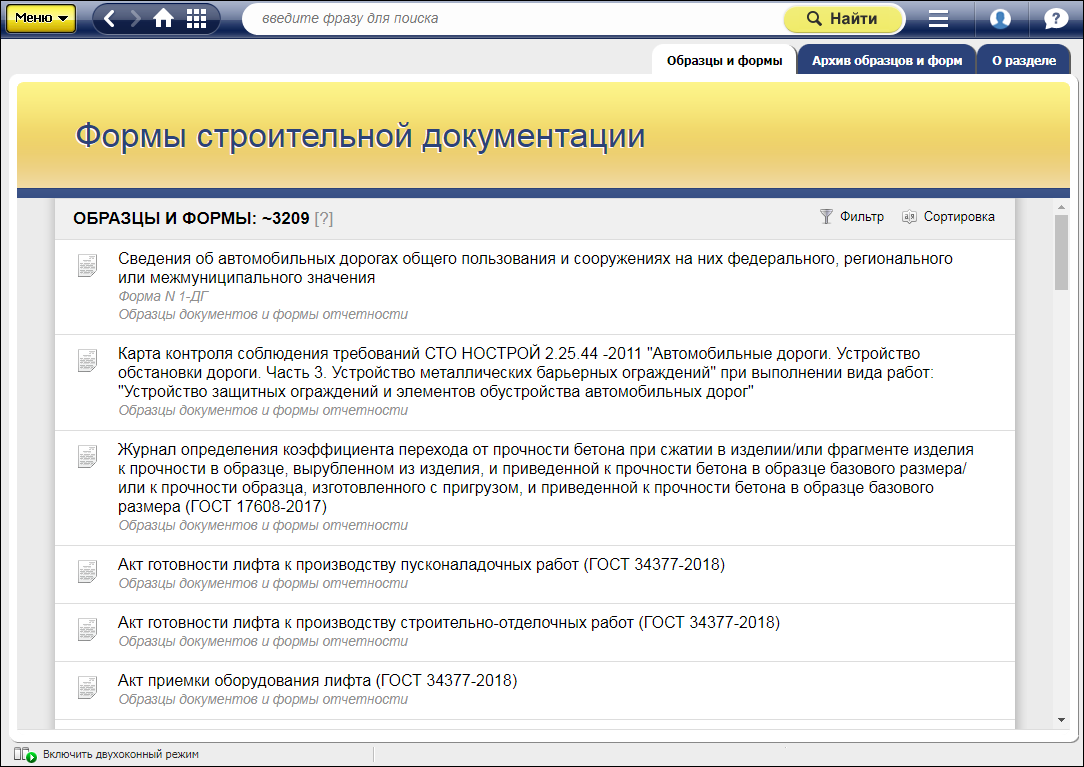Click the back navigation arrow
Image resolution: width=1084 pixels, height=767 pixels.
(x=110, y=19)
